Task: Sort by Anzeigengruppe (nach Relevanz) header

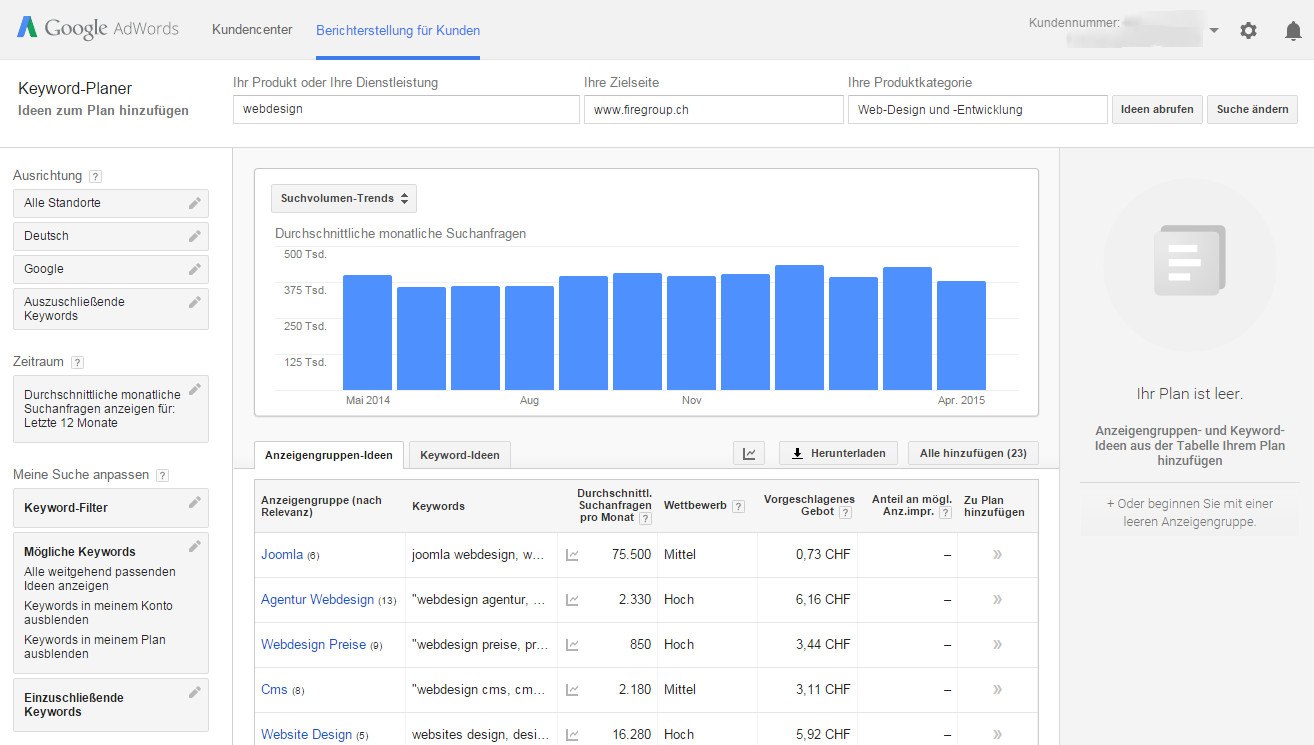Action: coord(321,506)
